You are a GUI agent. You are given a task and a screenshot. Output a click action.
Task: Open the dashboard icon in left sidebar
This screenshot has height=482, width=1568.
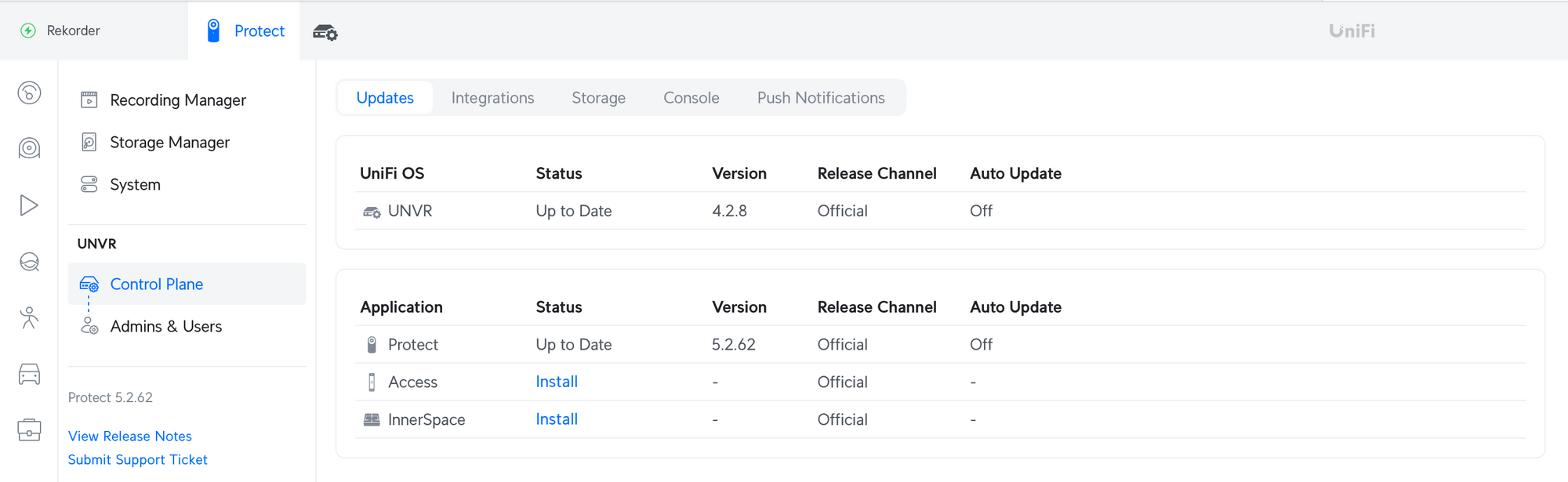29,93
